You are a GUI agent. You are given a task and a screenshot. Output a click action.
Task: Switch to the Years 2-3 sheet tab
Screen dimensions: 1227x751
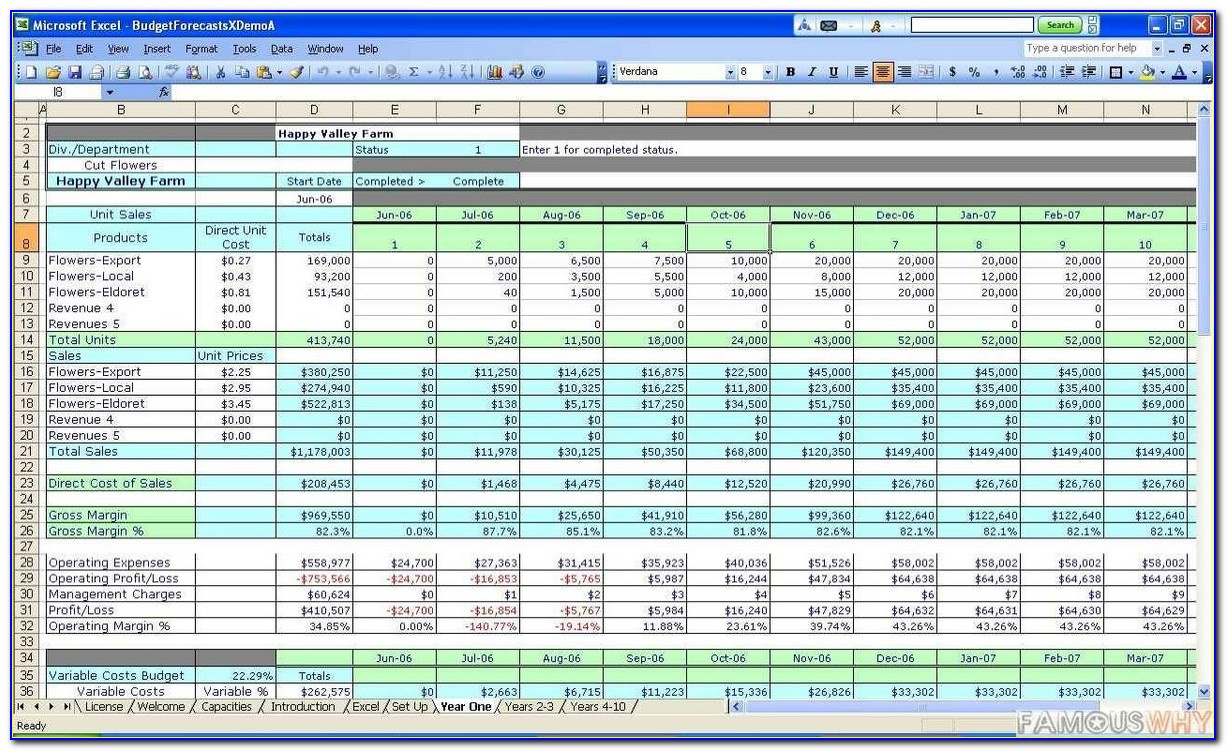pos(530,706)
